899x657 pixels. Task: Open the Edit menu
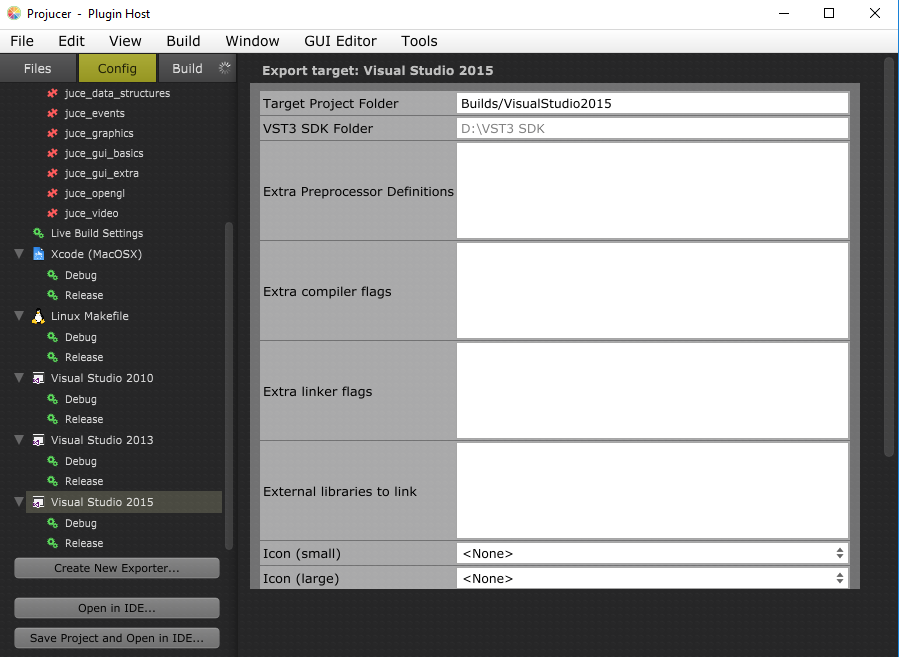pyautogui.click(x=71, y=41)
